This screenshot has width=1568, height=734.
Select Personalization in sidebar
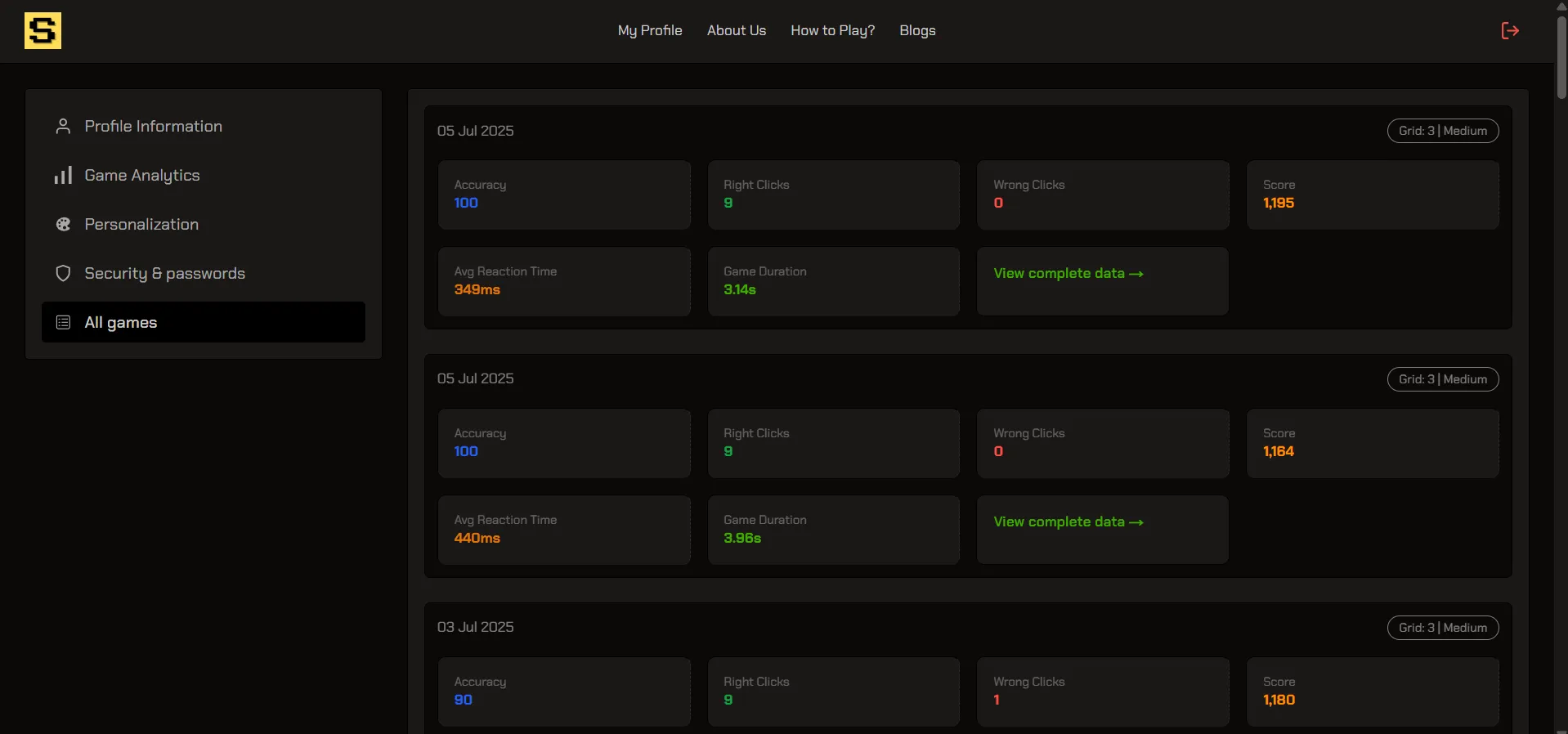click(204, 224)
